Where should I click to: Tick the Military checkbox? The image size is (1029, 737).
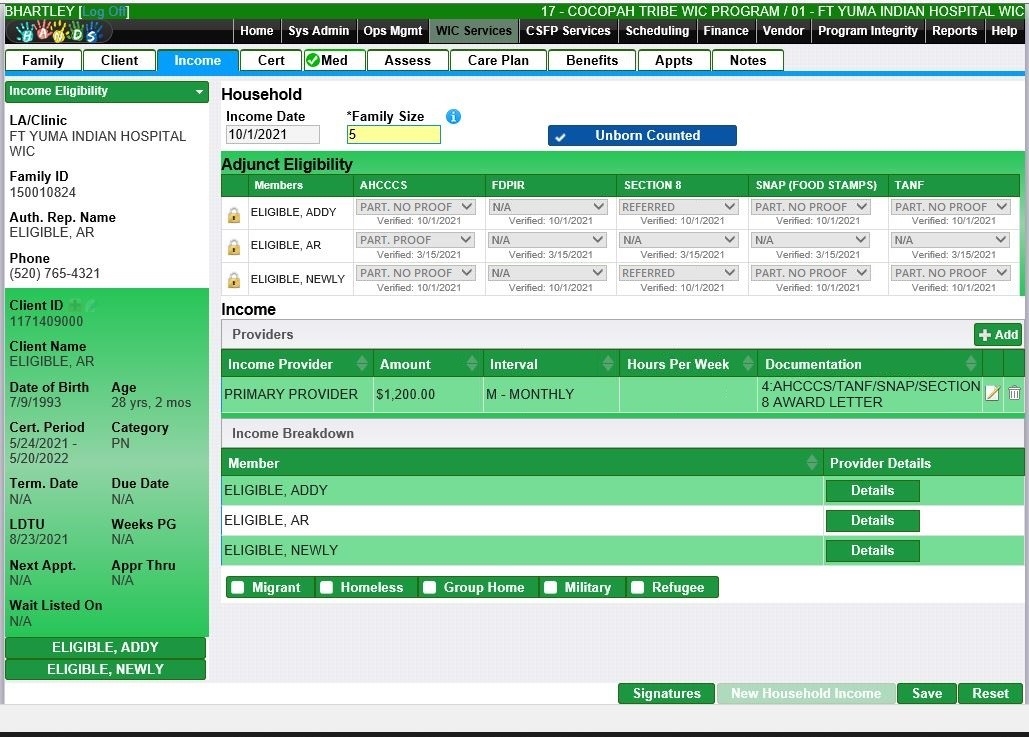(551, 588)
